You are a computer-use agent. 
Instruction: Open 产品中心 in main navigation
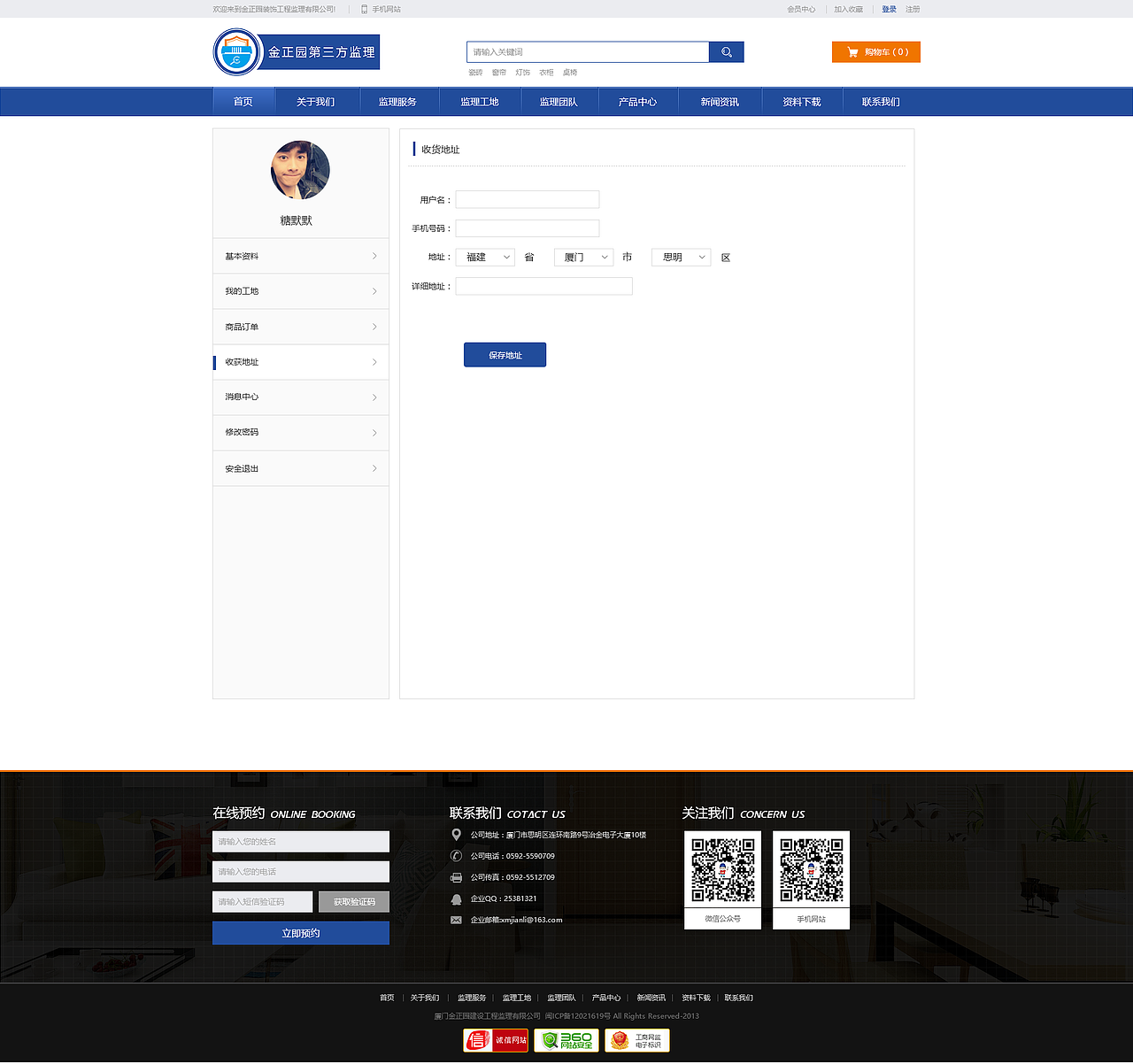tap(638, 102)
